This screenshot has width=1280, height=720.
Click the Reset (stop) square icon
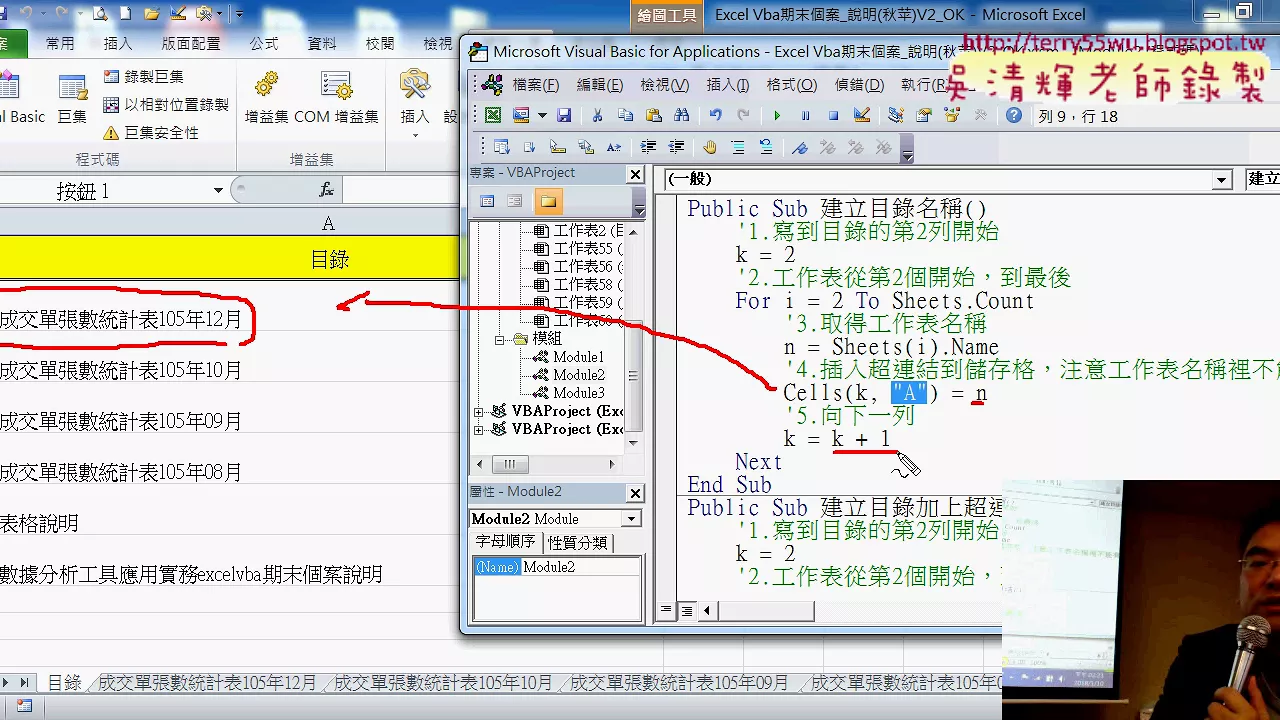pos(833,116)
